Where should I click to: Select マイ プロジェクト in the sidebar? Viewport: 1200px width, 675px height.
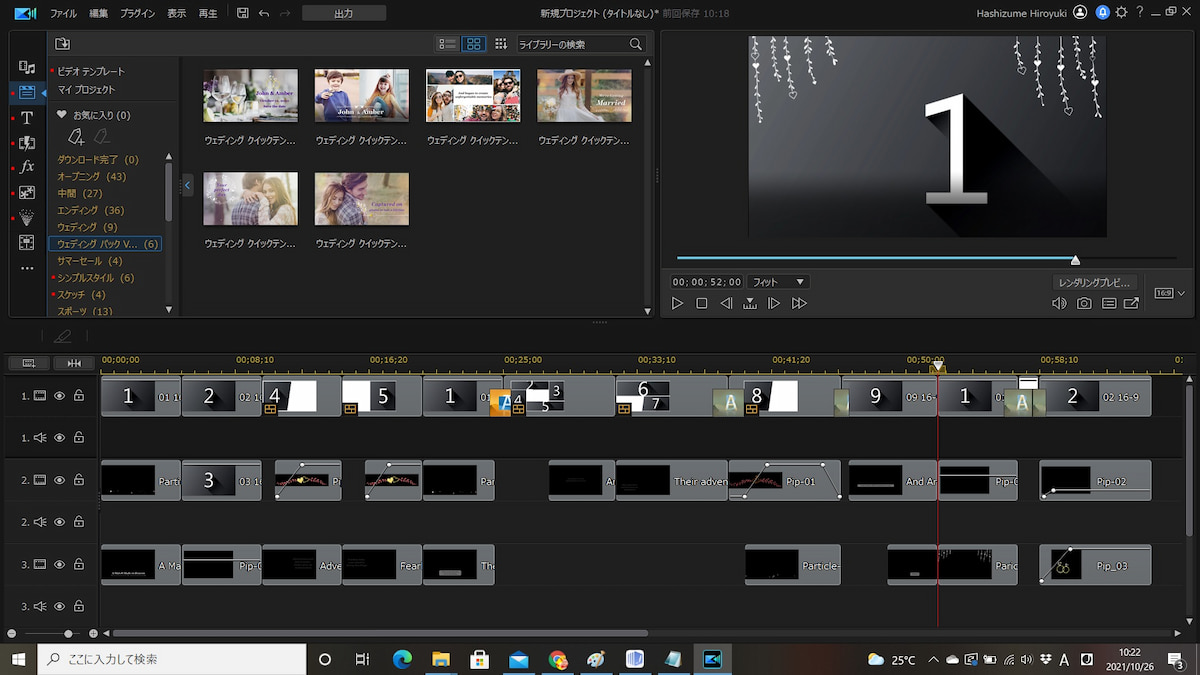pos(86,90)
